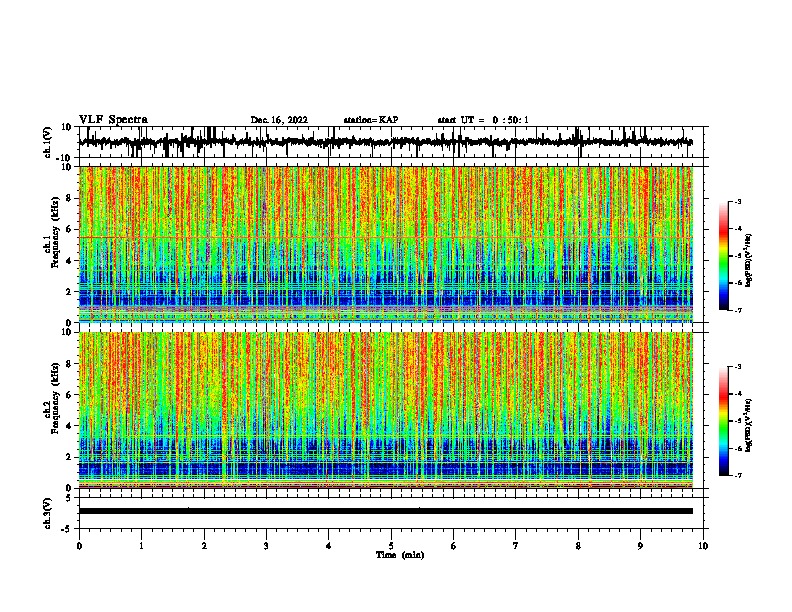Click the ch.2 colorbar log(PSD) unit label

[x=748, y=425]
